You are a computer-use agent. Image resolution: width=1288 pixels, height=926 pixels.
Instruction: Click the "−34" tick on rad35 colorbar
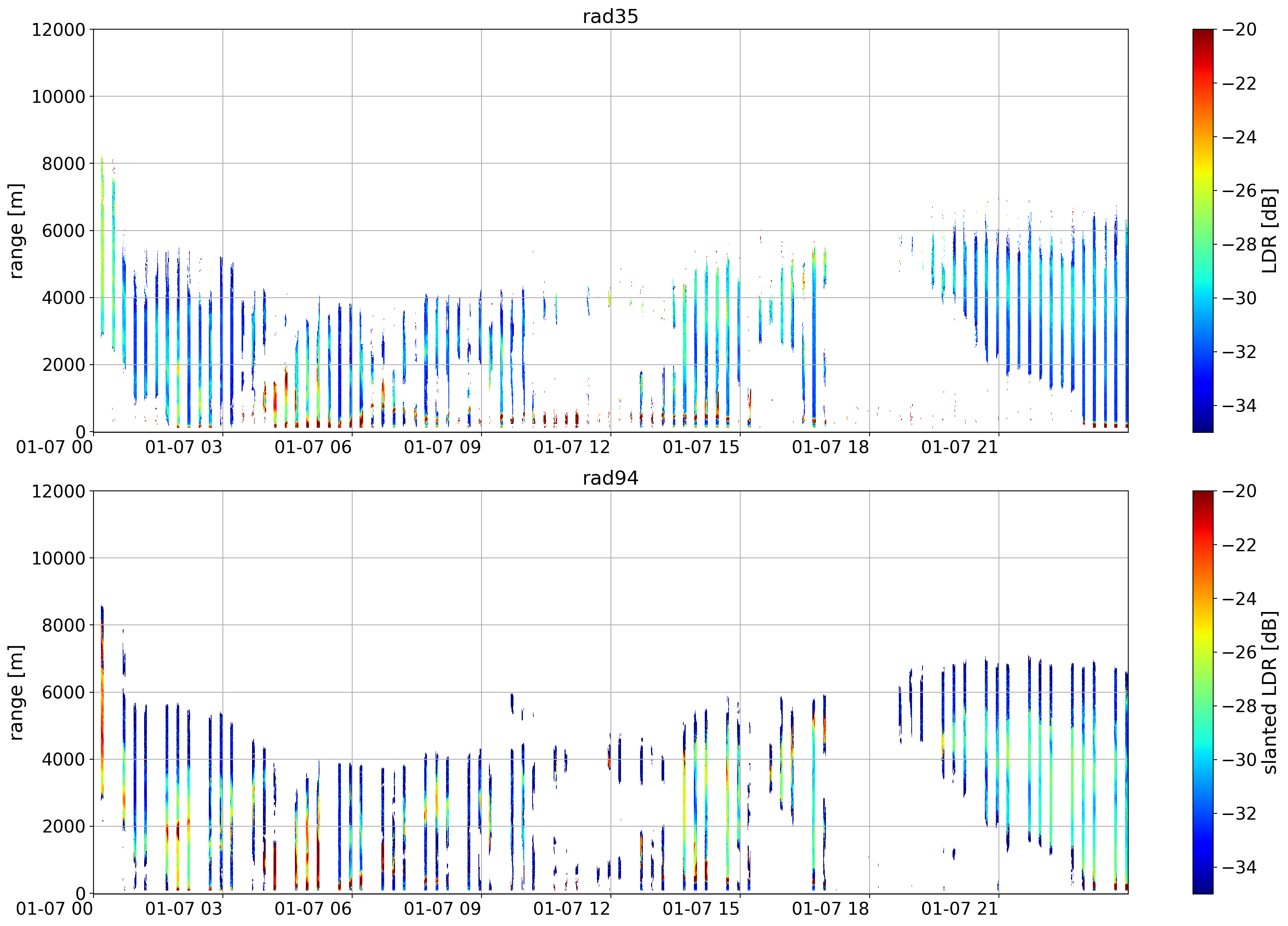(x=1239, y=406)
